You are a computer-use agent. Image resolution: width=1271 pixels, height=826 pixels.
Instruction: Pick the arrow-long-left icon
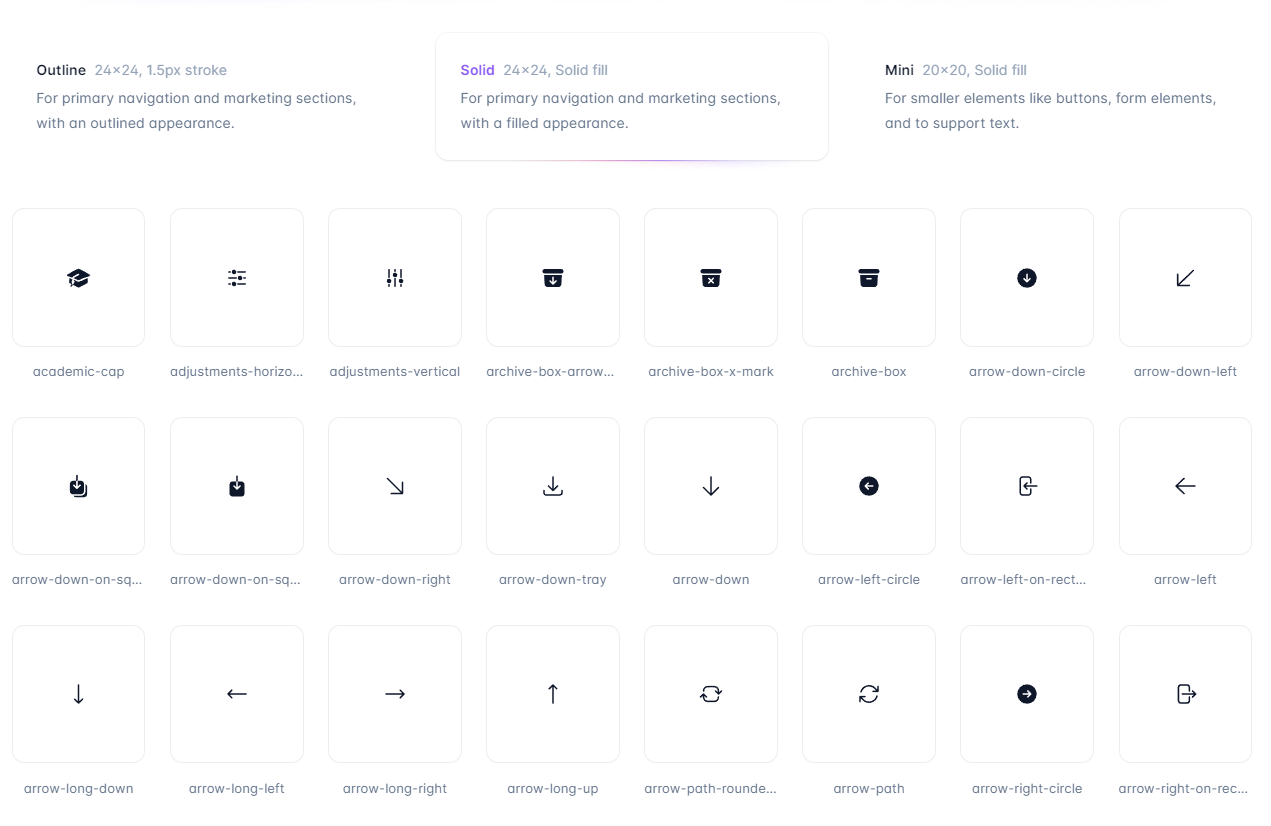[x=237, y=694]
